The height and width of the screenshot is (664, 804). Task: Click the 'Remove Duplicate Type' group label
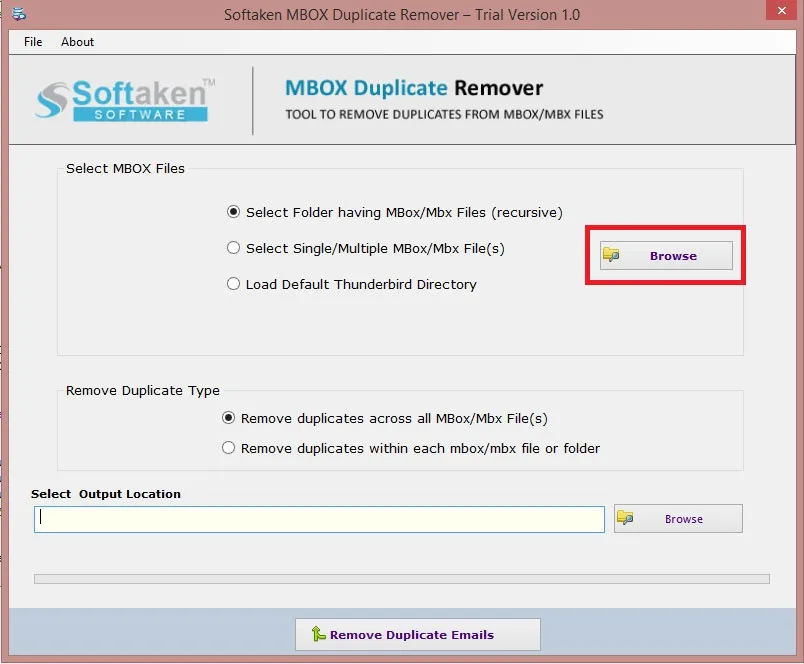pyautogui.click(x=143, y=390)
